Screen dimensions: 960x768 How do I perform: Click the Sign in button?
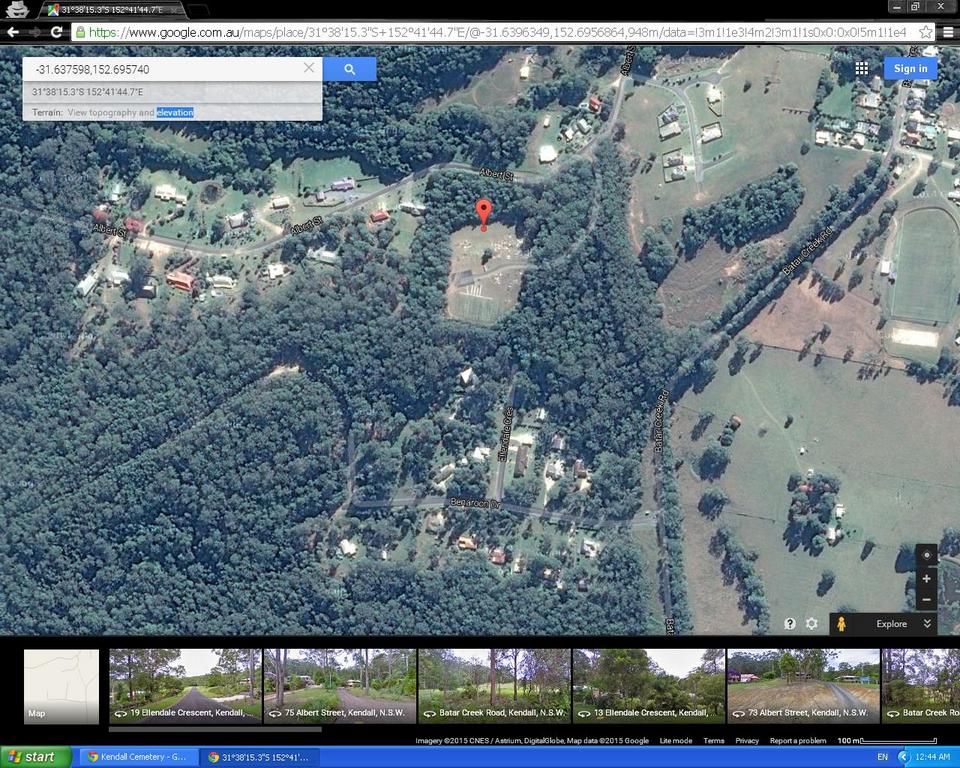click(x=910, y=68)
